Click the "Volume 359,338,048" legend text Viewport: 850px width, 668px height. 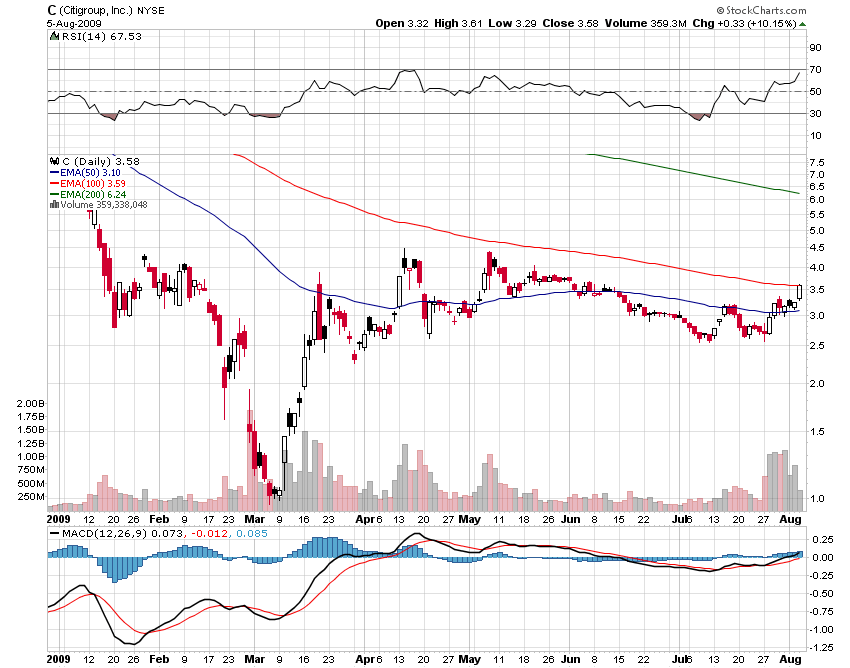pyautogui.click(x=104, y=204)
